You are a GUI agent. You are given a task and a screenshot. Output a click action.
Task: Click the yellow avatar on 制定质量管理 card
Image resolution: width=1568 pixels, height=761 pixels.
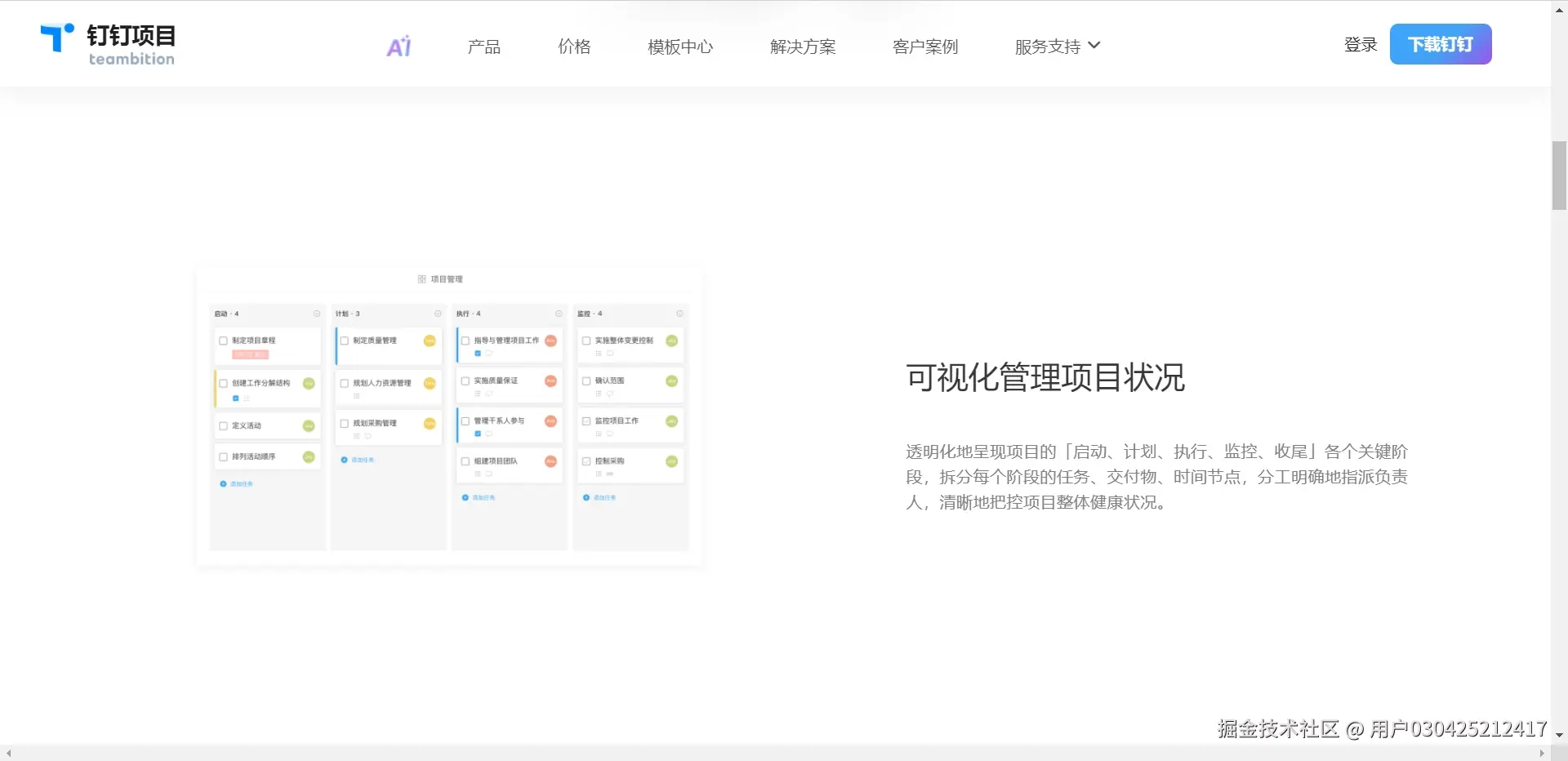click(x=430, y=340)
